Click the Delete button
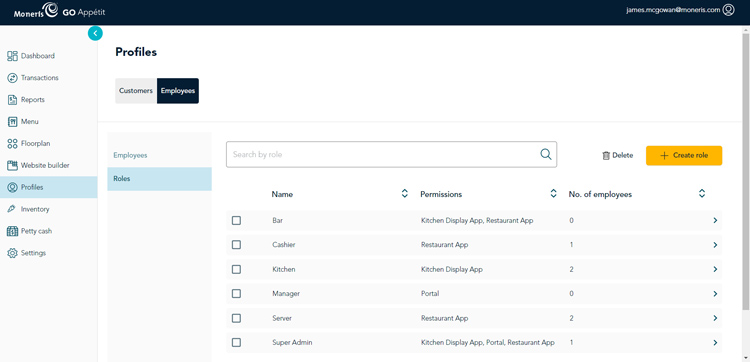This screenshot has width=750, height=362. click(x=618, y=155)
